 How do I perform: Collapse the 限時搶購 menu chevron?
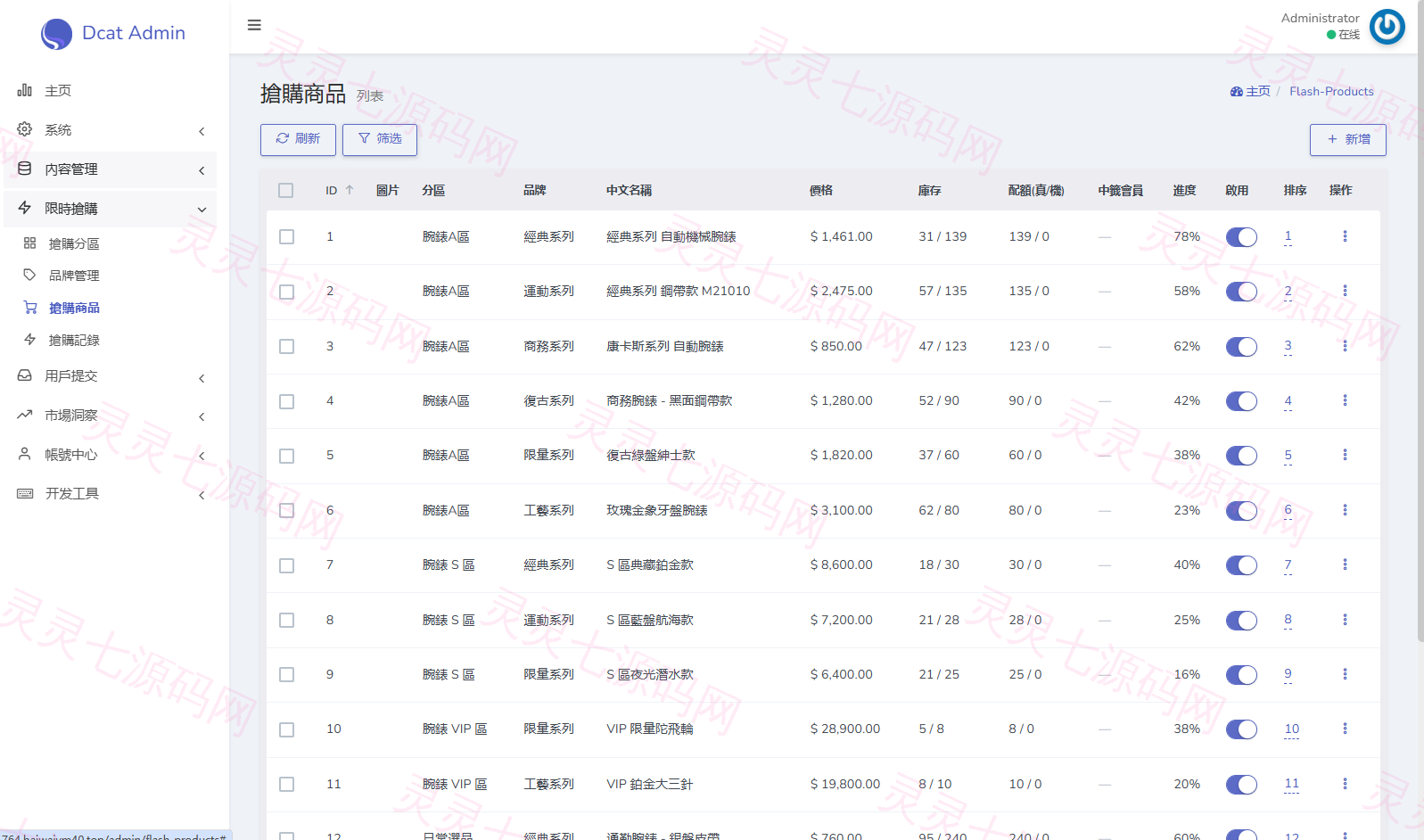click(202, 210)
